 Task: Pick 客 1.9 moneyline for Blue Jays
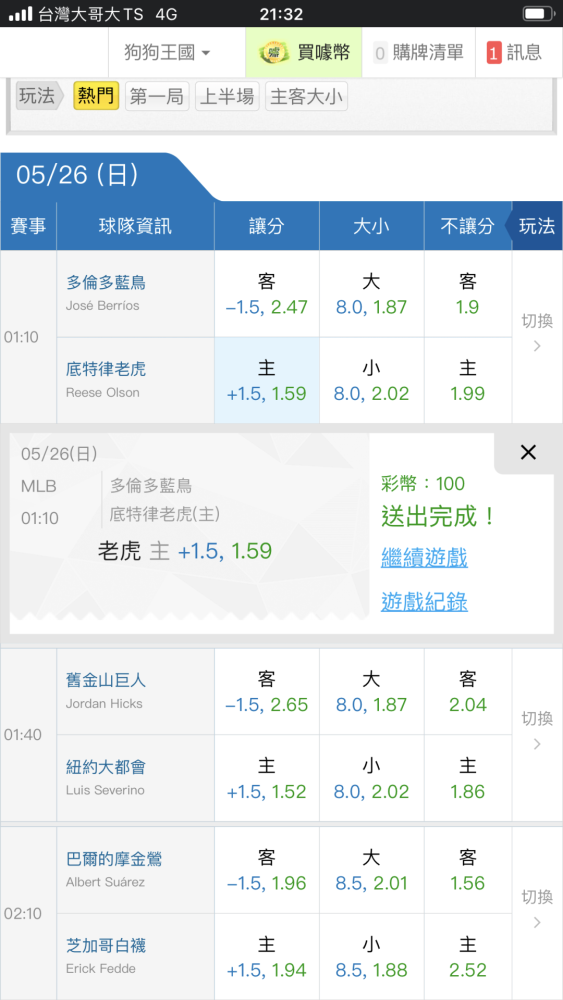point(468,293)
